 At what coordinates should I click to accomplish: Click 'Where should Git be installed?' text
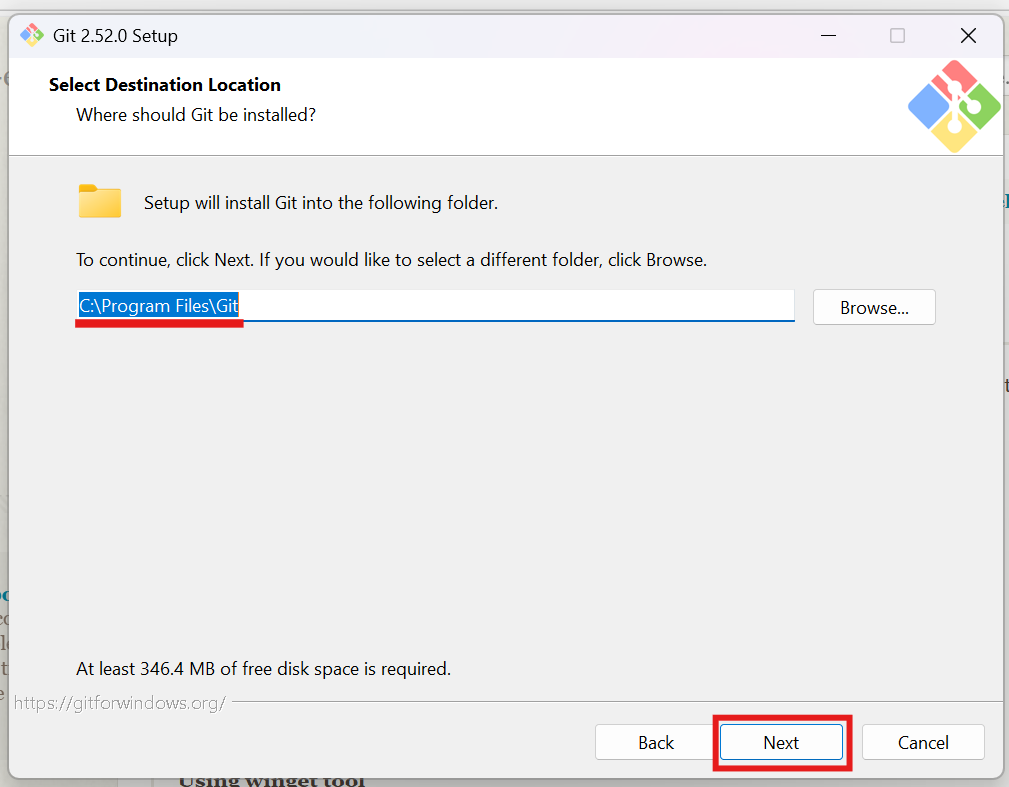click(x=196, y=115)
